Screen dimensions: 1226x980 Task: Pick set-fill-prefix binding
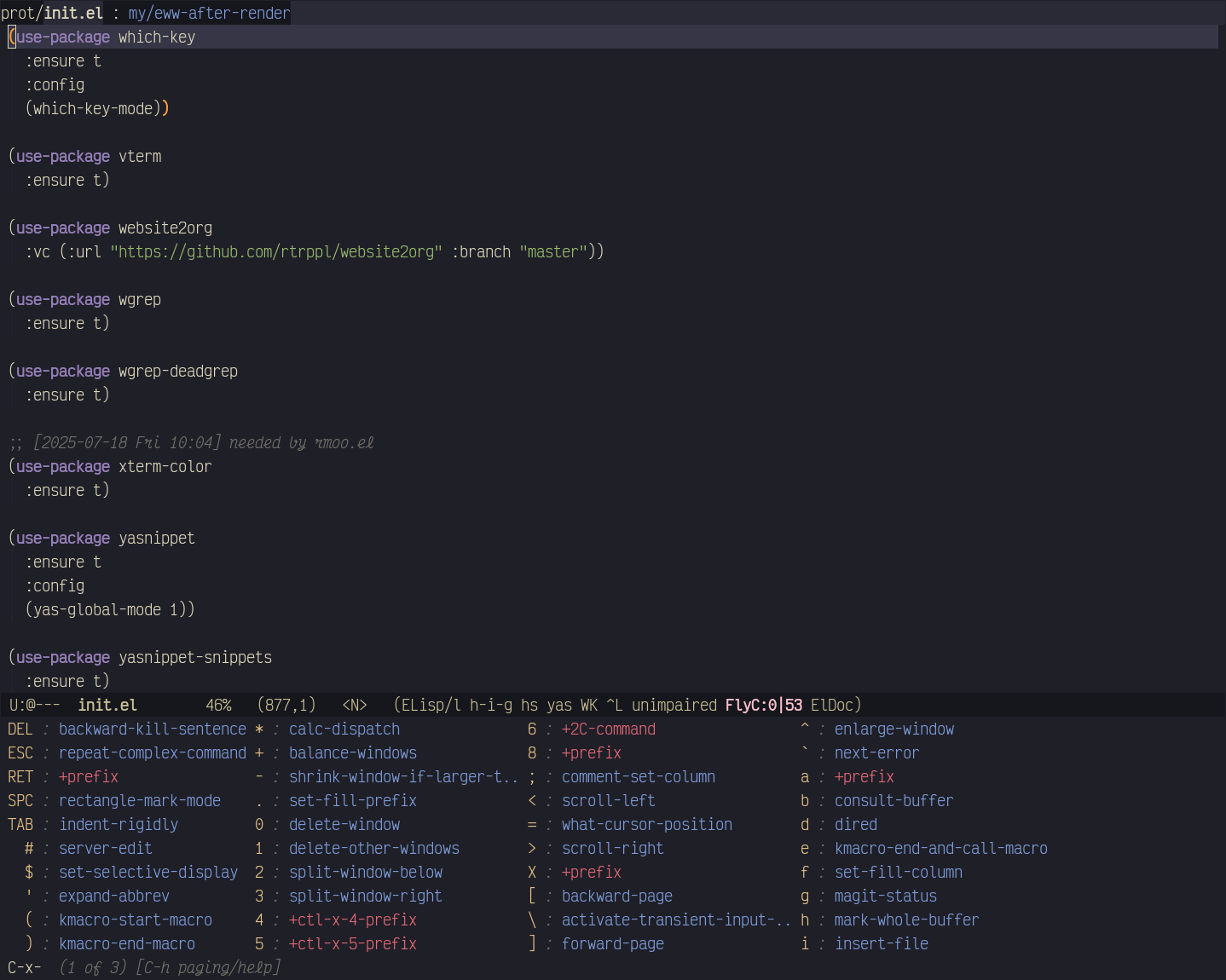click(353, 800)
